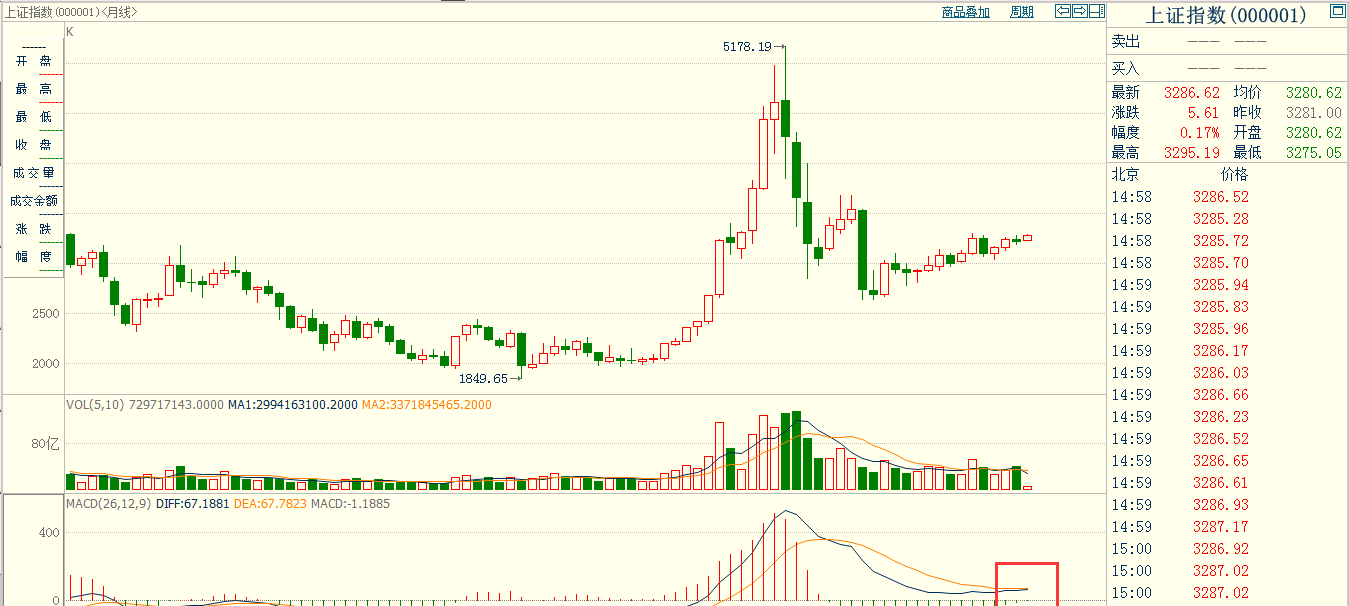This screenshot has width=1349, height=606.
Task: Select the tick row priced 3286.92
Action: click(x=1228, y=548)
